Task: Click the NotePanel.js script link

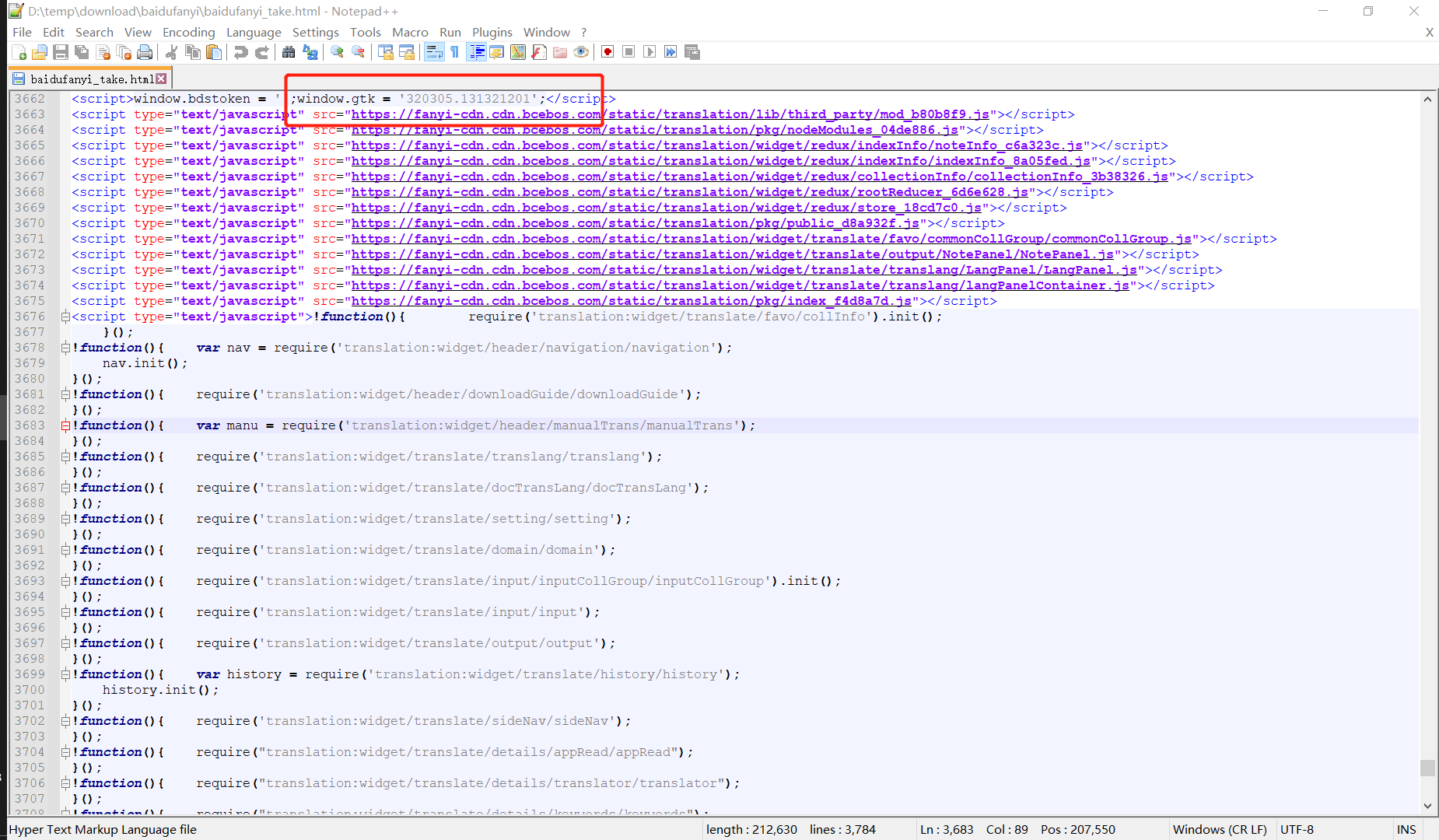Action: 732,254
